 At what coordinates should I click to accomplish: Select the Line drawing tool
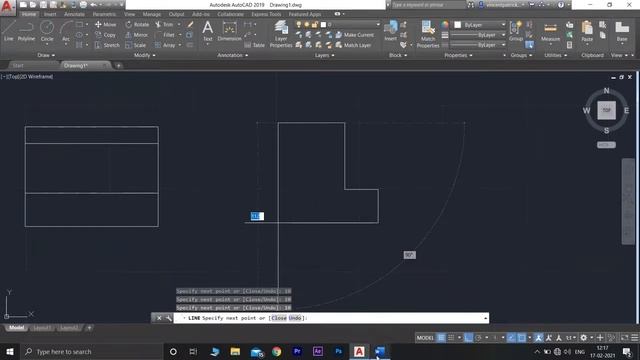[x=9, y=31]
